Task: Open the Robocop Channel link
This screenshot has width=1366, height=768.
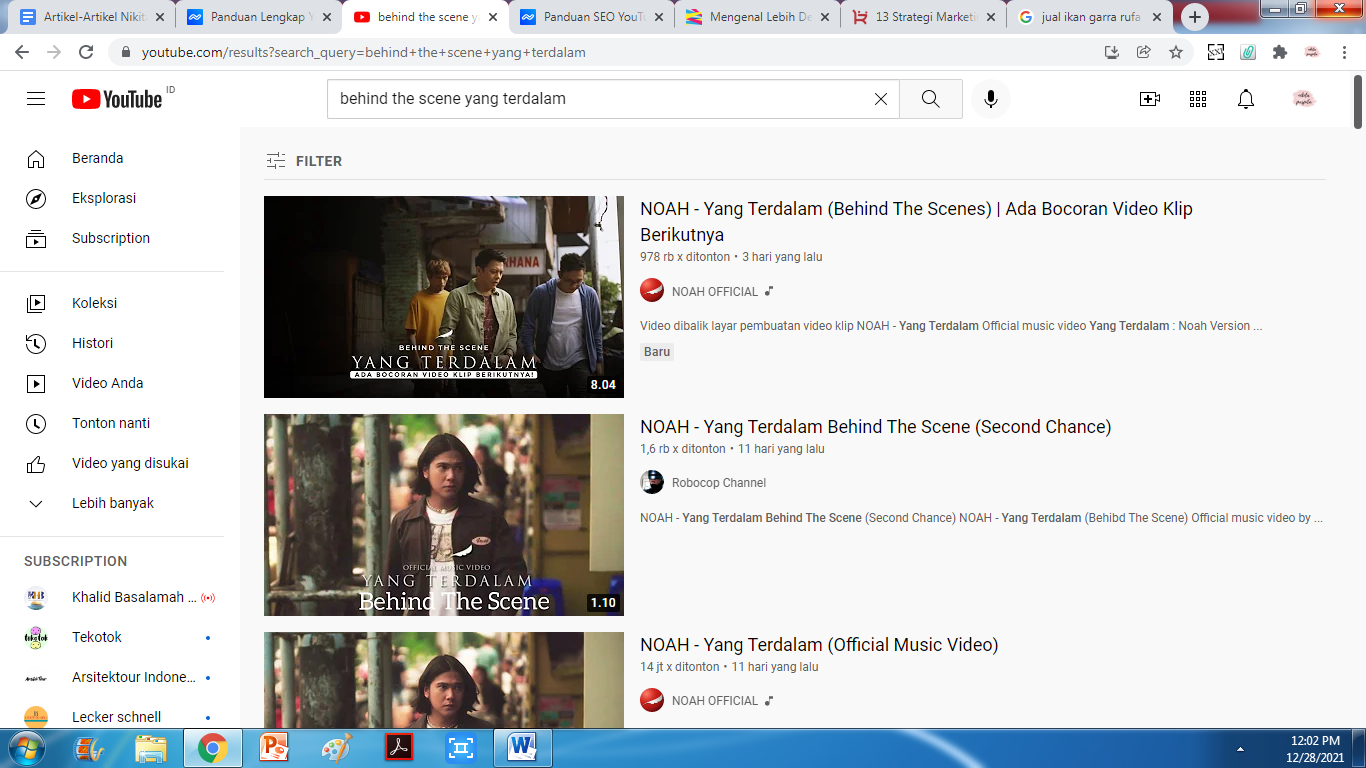Action: coord(719,483)
